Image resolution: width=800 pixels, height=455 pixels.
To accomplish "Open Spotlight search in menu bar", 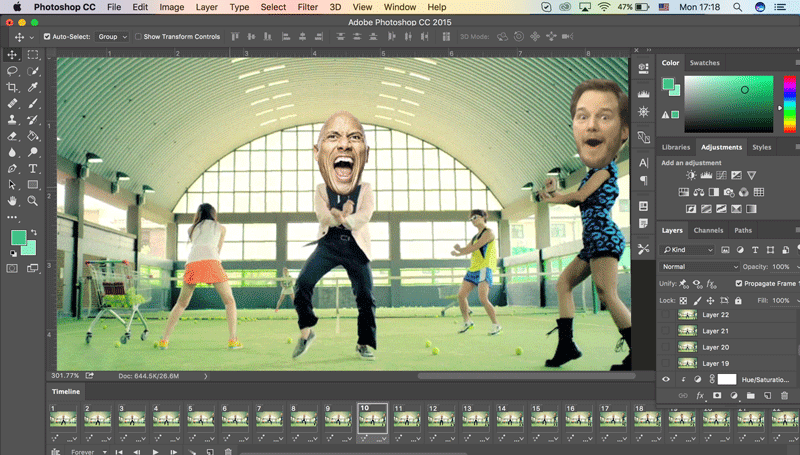I will [x=737, y=7].
